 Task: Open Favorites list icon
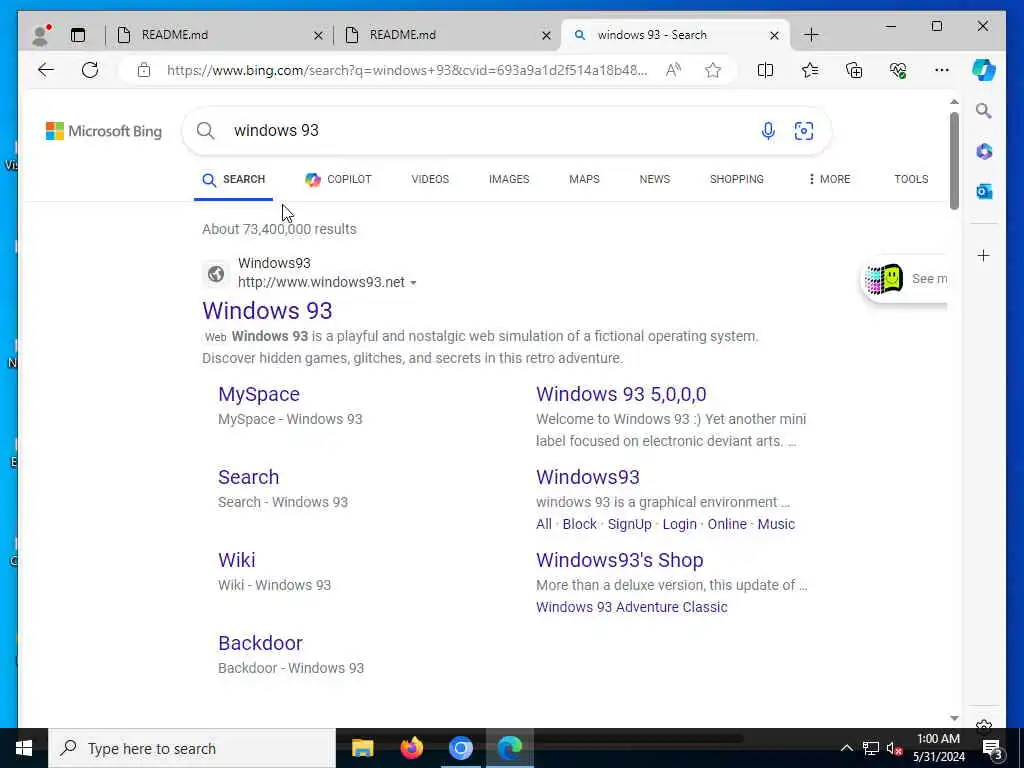pos(810,70)
